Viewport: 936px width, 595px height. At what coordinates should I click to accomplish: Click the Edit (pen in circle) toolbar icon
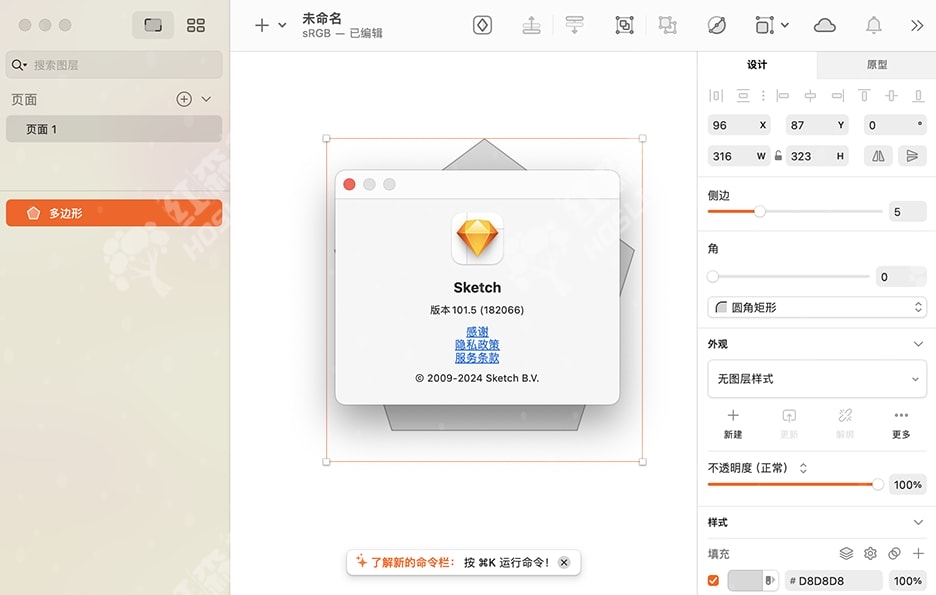[x=716, y=25]
